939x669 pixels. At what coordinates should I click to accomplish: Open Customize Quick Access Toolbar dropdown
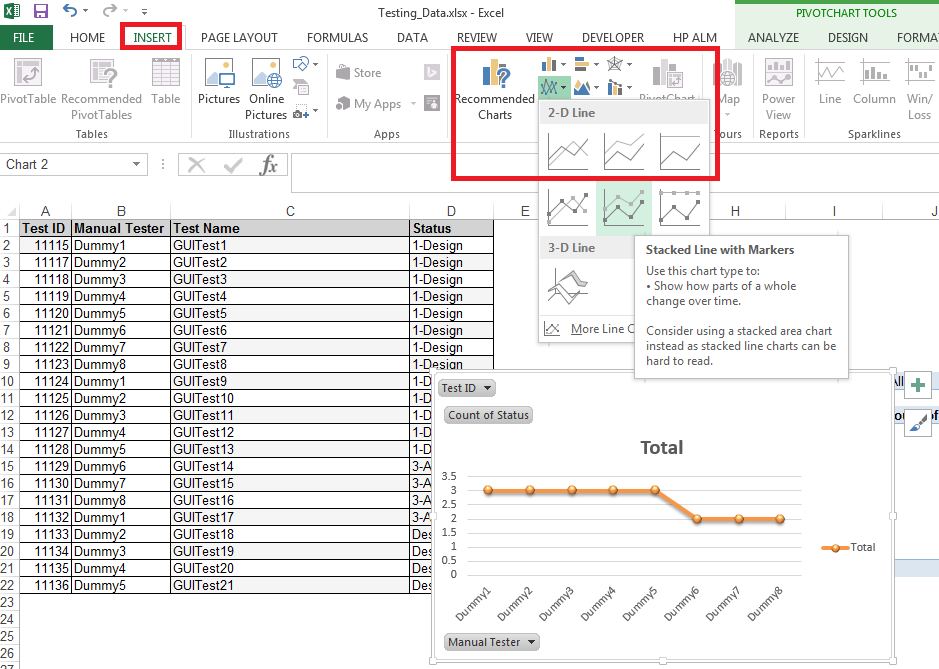144,11
